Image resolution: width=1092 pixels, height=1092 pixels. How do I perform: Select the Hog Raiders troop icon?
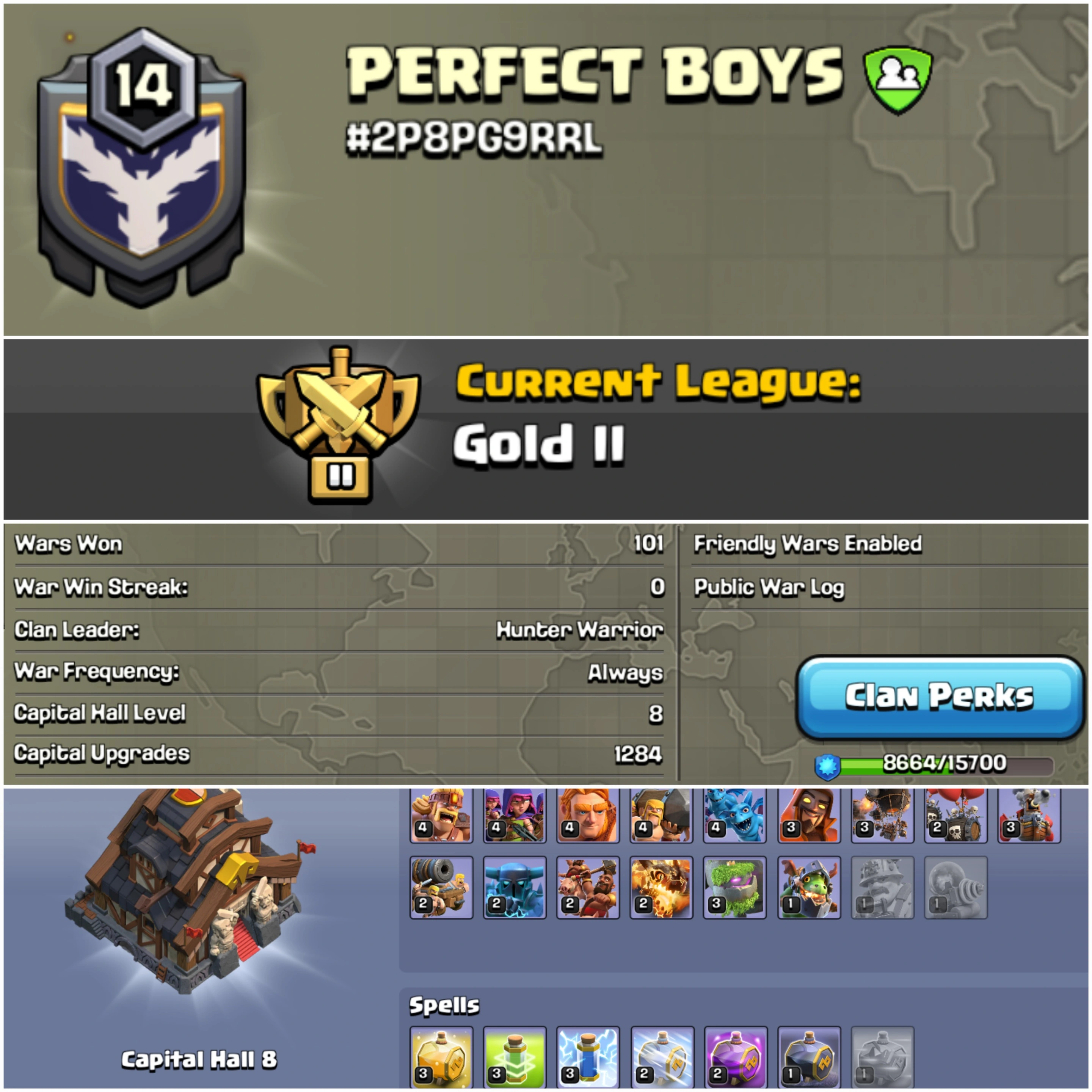coord(588,887)
